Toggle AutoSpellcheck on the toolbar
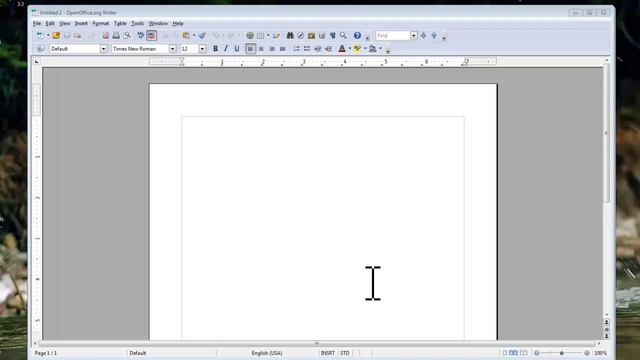This screenshot has width=640, height=360. coord(151,36)
